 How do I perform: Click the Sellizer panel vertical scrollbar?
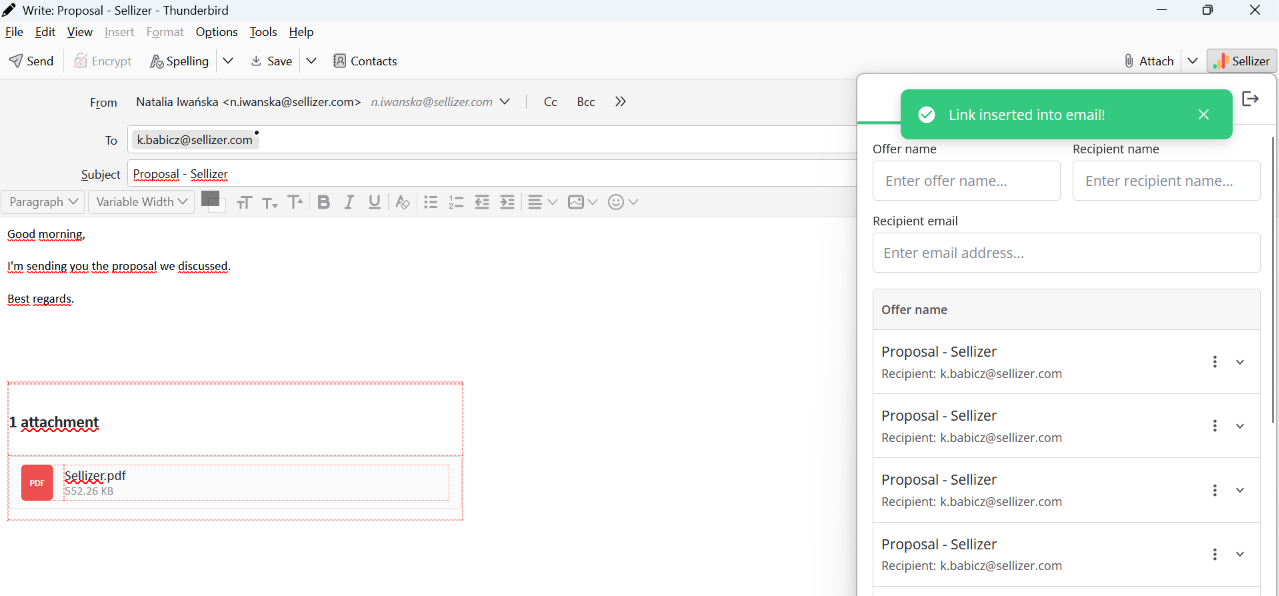(1273, 280)
